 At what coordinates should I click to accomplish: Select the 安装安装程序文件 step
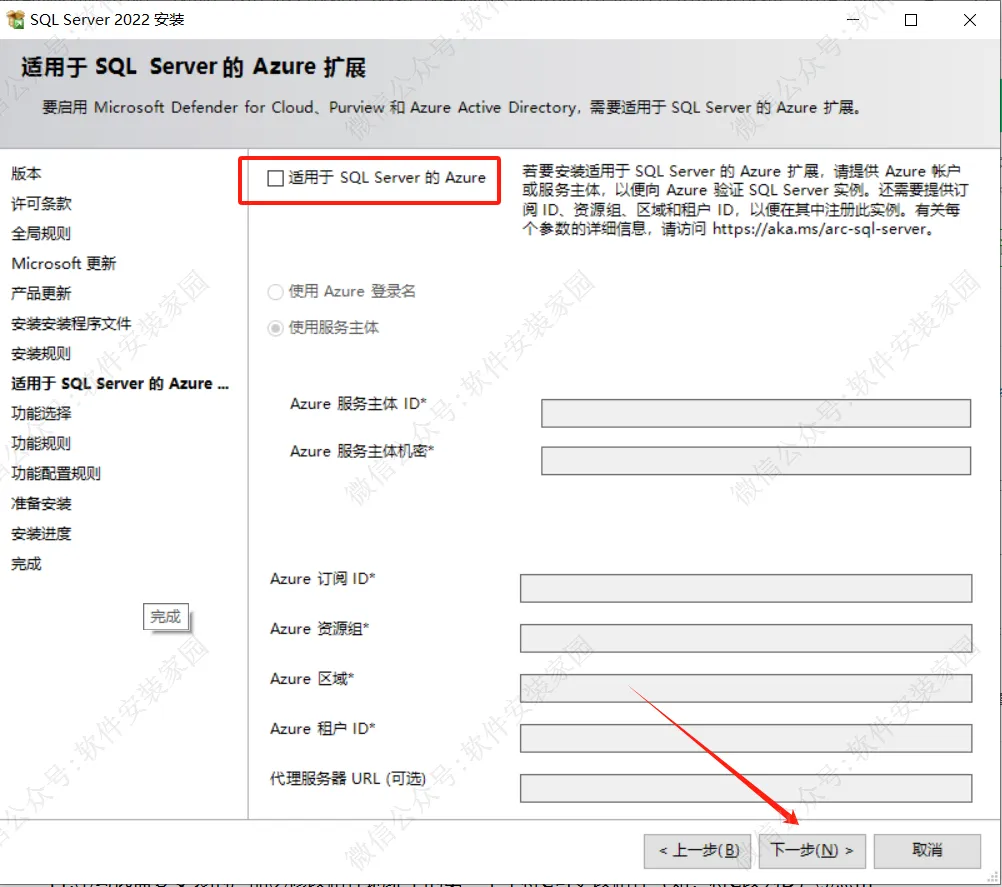[71, 323]
